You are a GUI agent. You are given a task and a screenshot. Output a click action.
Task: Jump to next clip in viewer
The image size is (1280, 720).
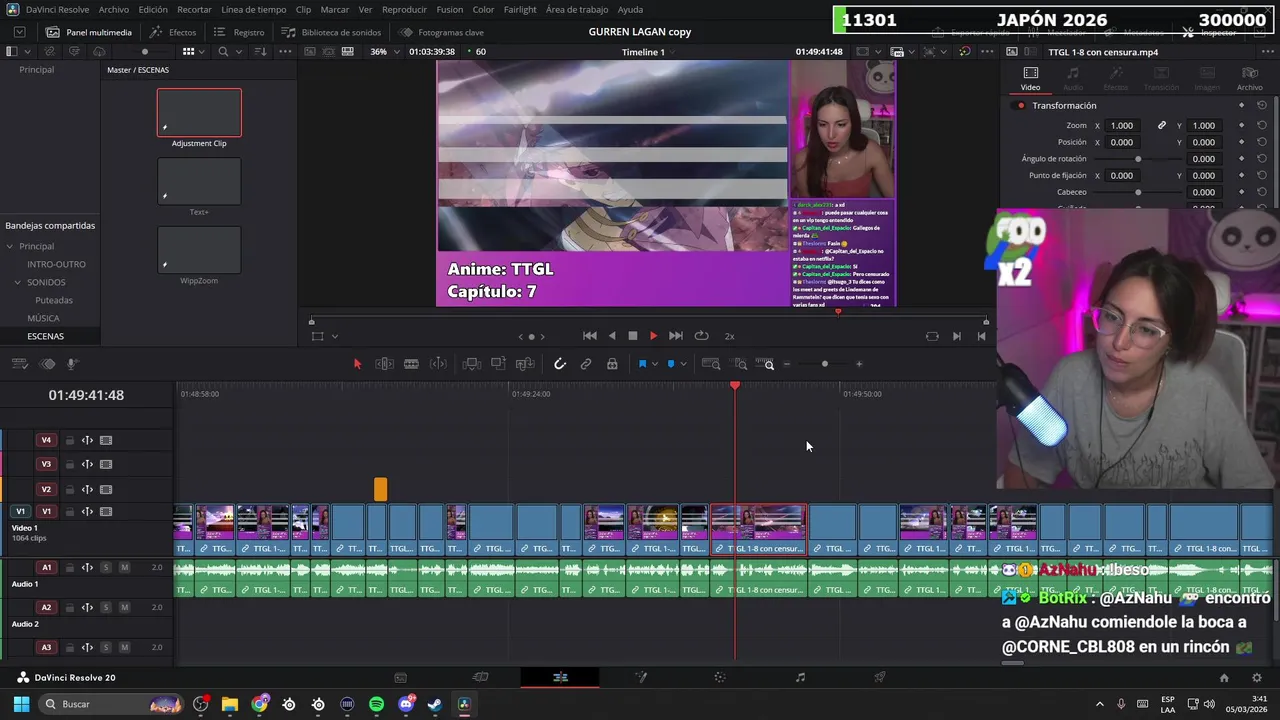pyautogui.click(x=676, y=336)
